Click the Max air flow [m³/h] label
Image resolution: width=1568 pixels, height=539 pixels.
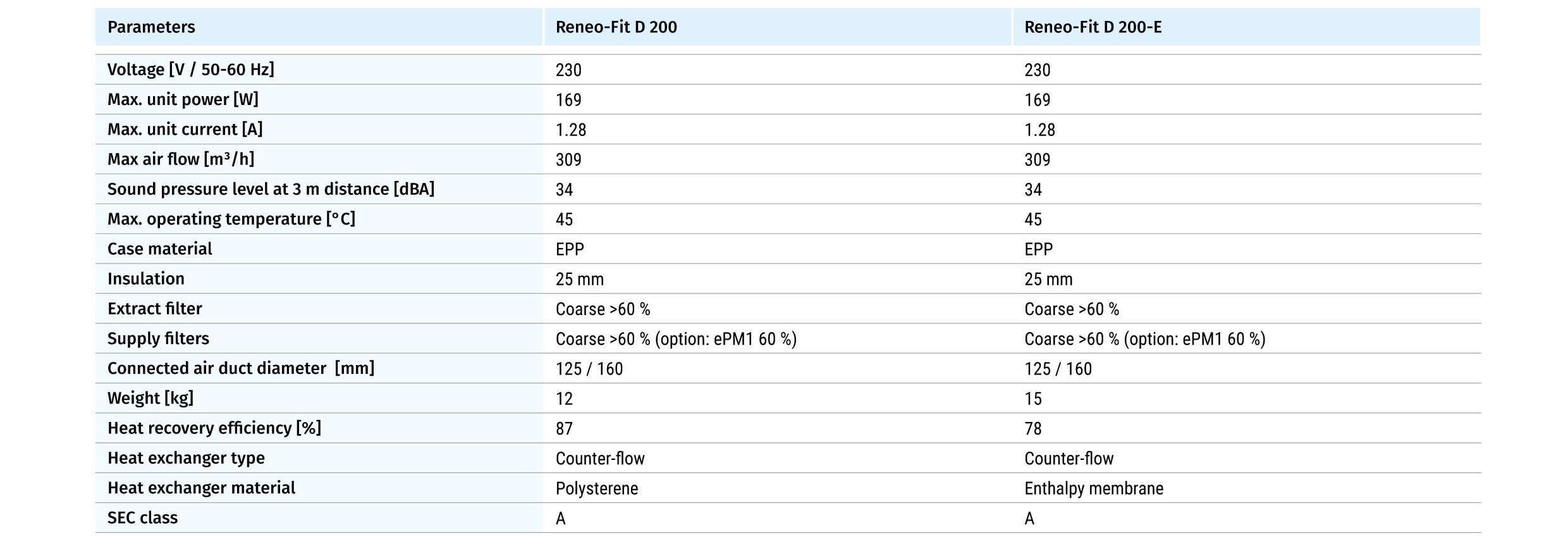tap(181, 159)
